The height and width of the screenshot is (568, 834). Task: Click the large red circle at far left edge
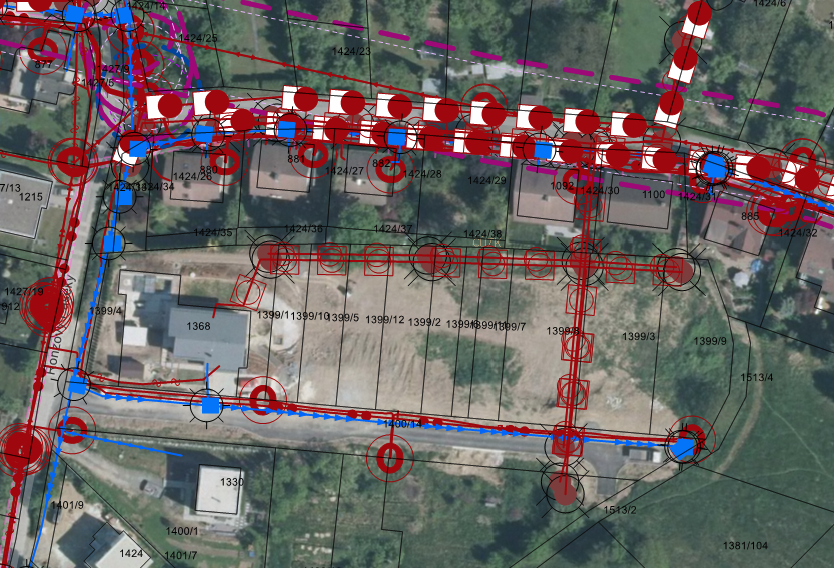pos(20,447)
